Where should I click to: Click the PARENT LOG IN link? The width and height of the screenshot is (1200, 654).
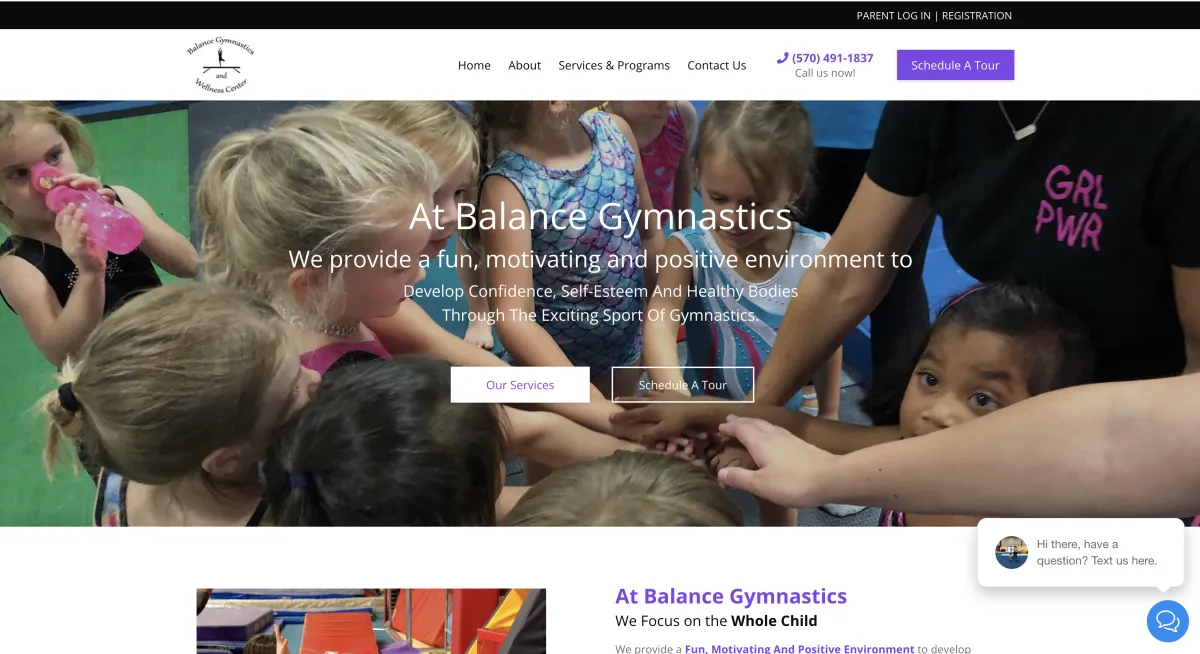coord(893,15)
